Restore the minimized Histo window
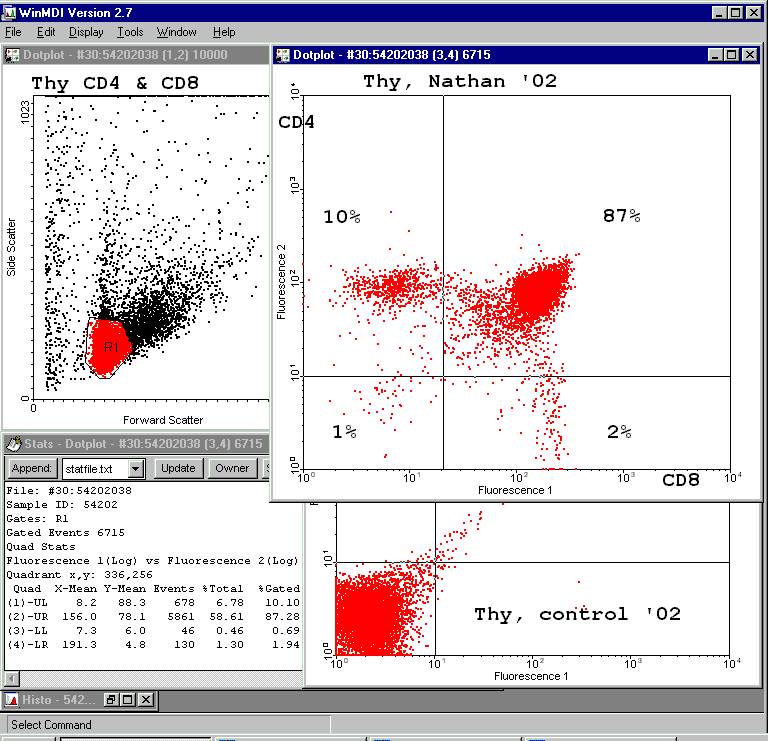This screenshot has height=741, width=768. click(x=112, y=700)
